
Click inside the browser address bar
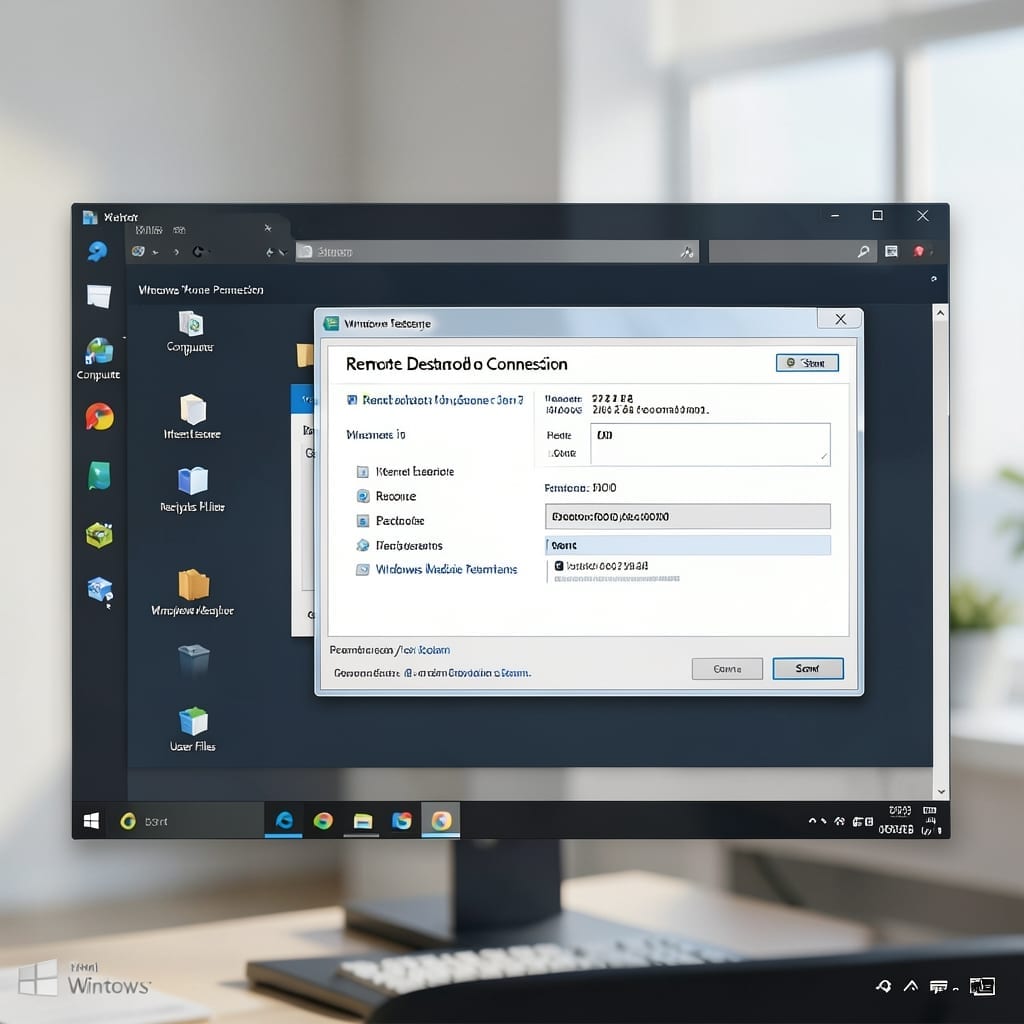point(497,251)
